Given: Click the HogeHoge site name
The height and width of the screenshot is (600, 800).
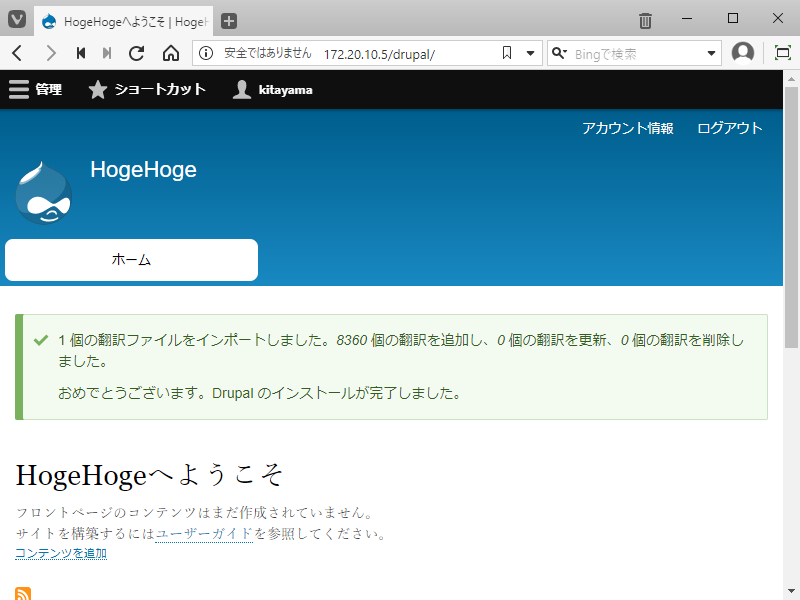Looking at the screenshot, I should pyautogui.click(x=143, y=169).
